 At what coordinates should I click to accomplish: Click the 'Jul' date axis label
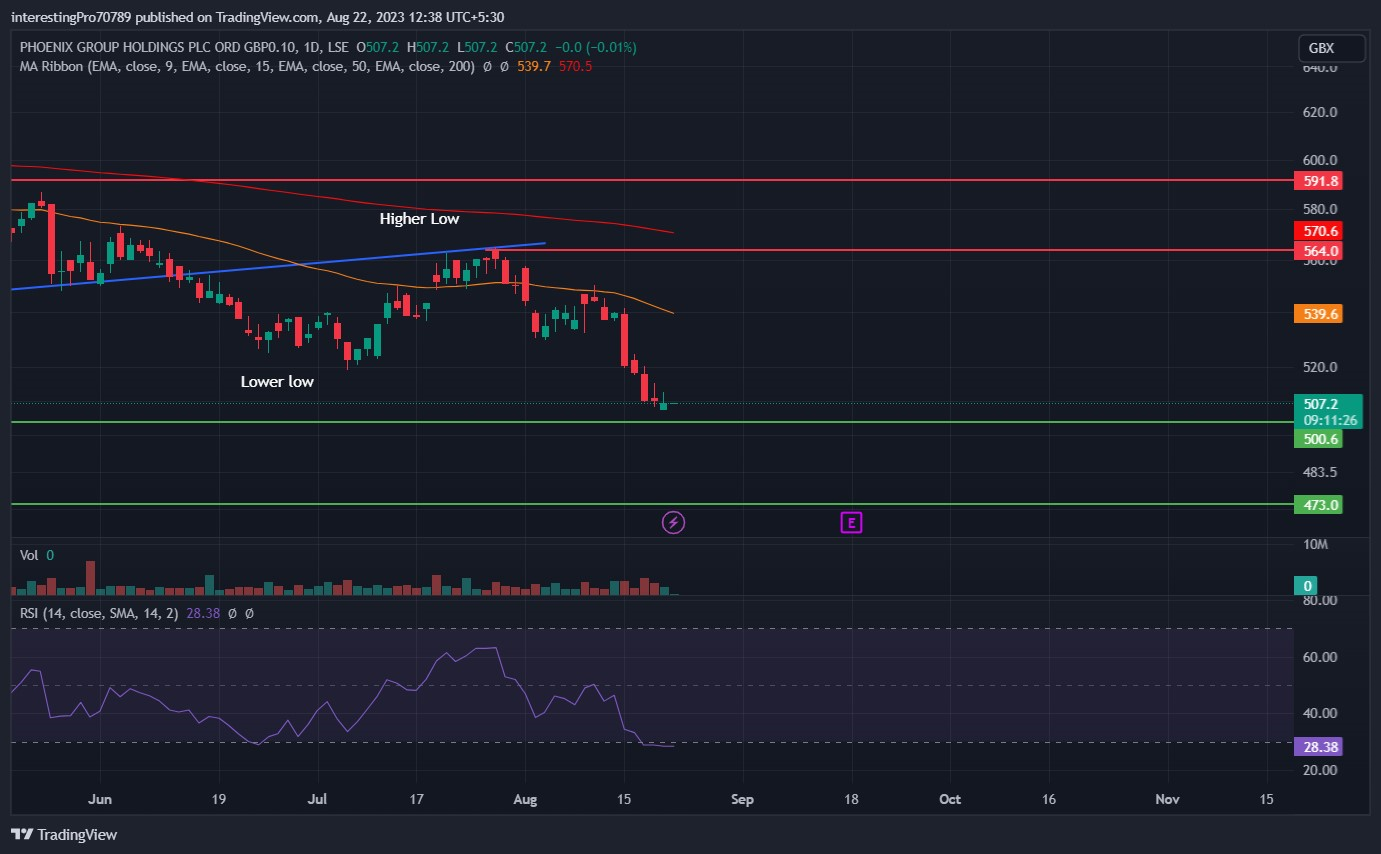click(x=318, y=799)
